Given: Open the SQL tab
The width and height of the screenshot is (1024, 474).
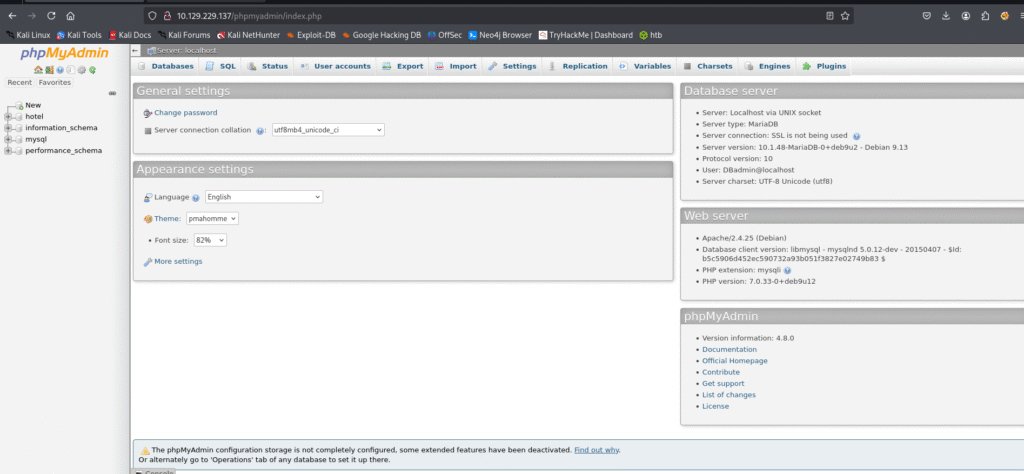Looking at the screenshot, I should tap(221, 66).
